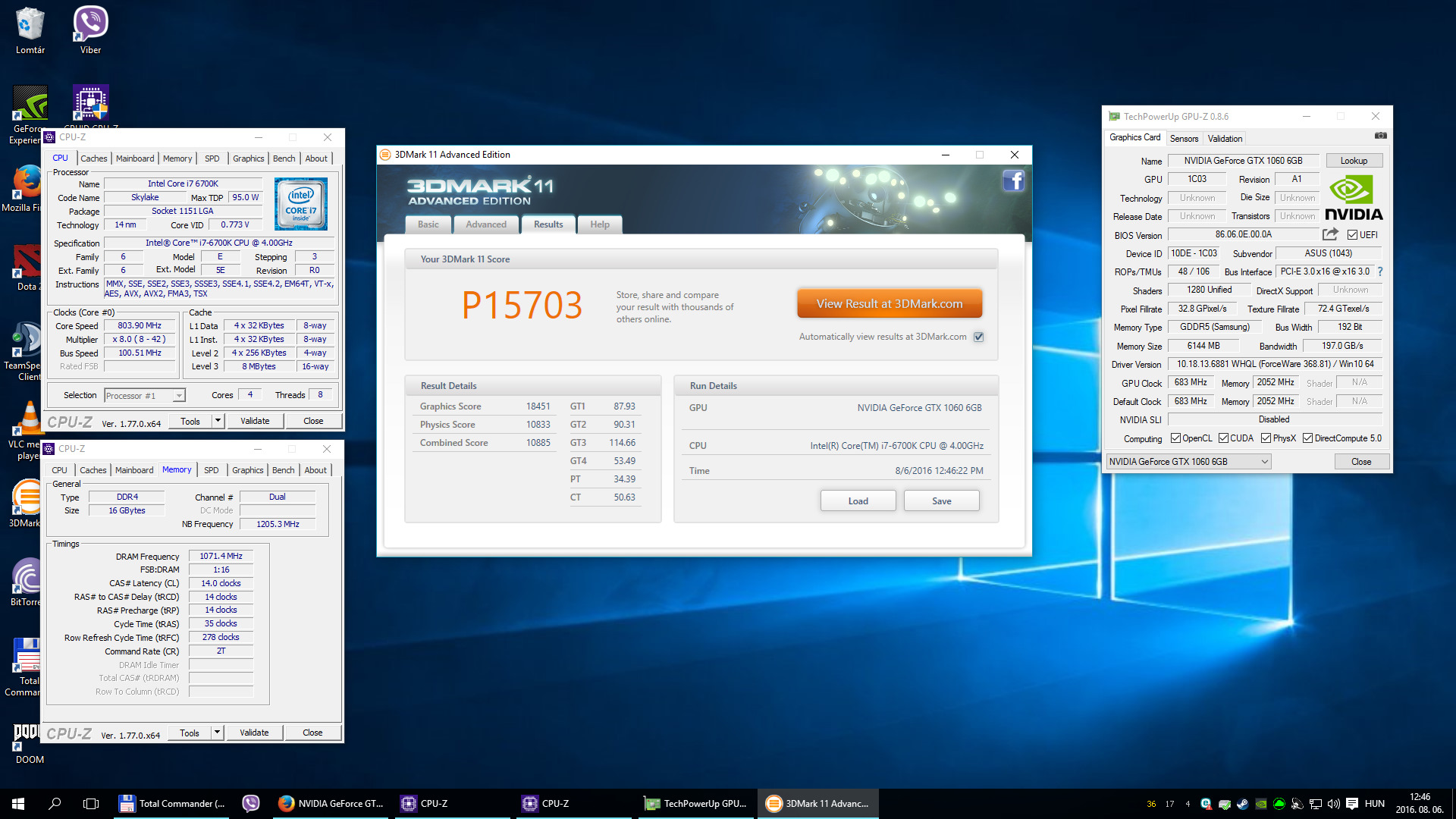Click the BIOS export share icon
The width and height of the screenshot is (1456, 819).
point(1330,234)
